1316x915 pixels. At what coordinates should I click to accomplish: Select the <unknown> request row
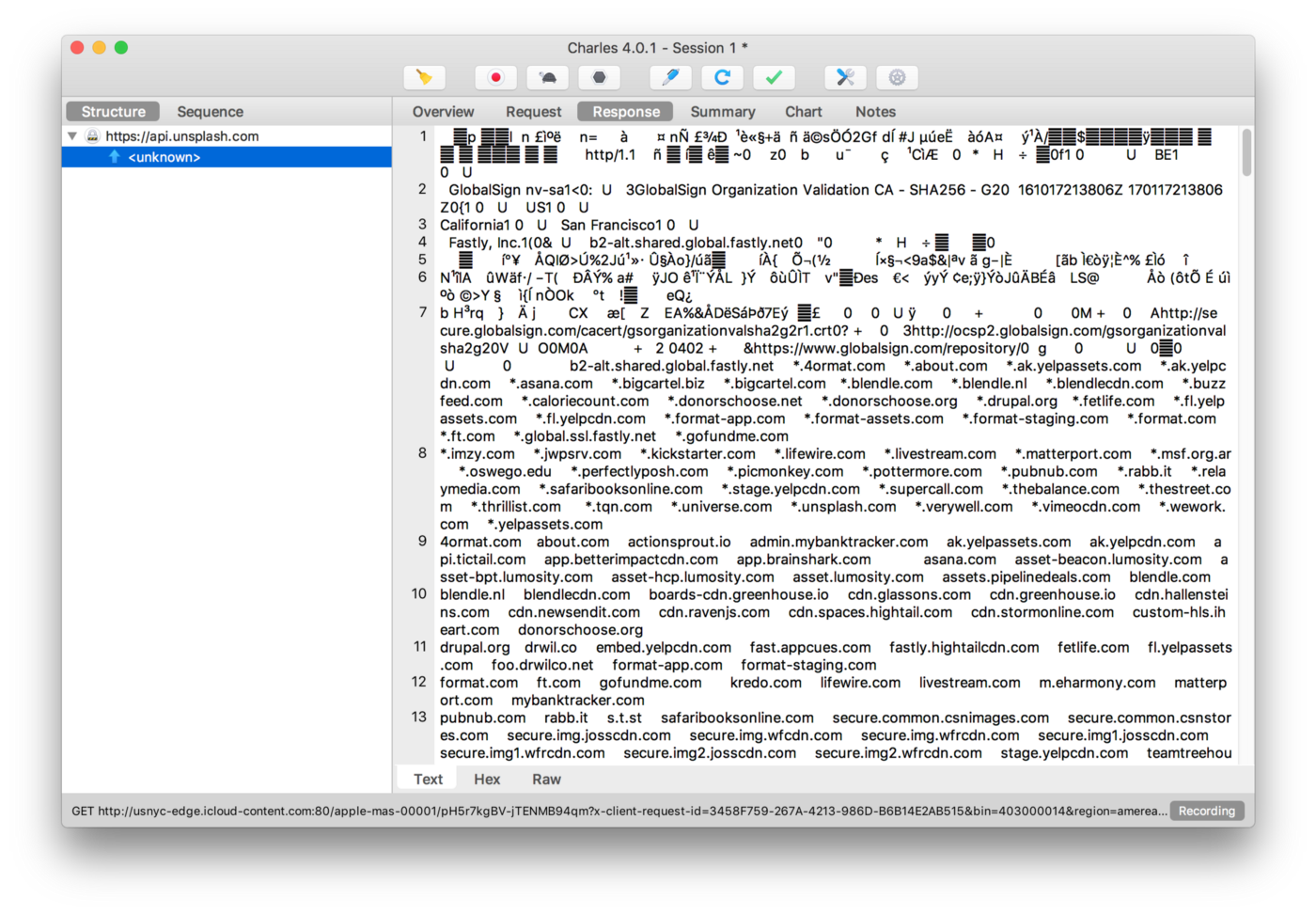point(227,157)
